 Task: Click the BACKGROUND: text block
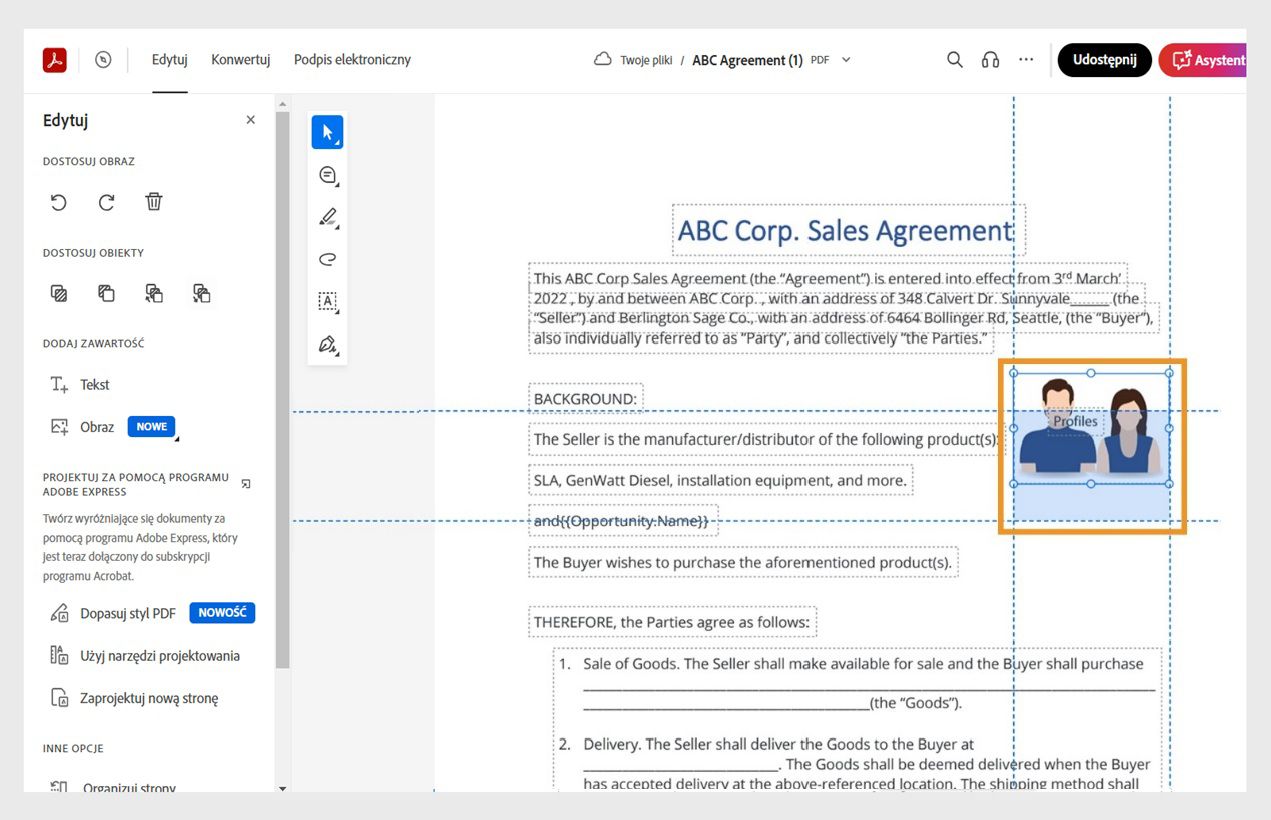point(585,399)
